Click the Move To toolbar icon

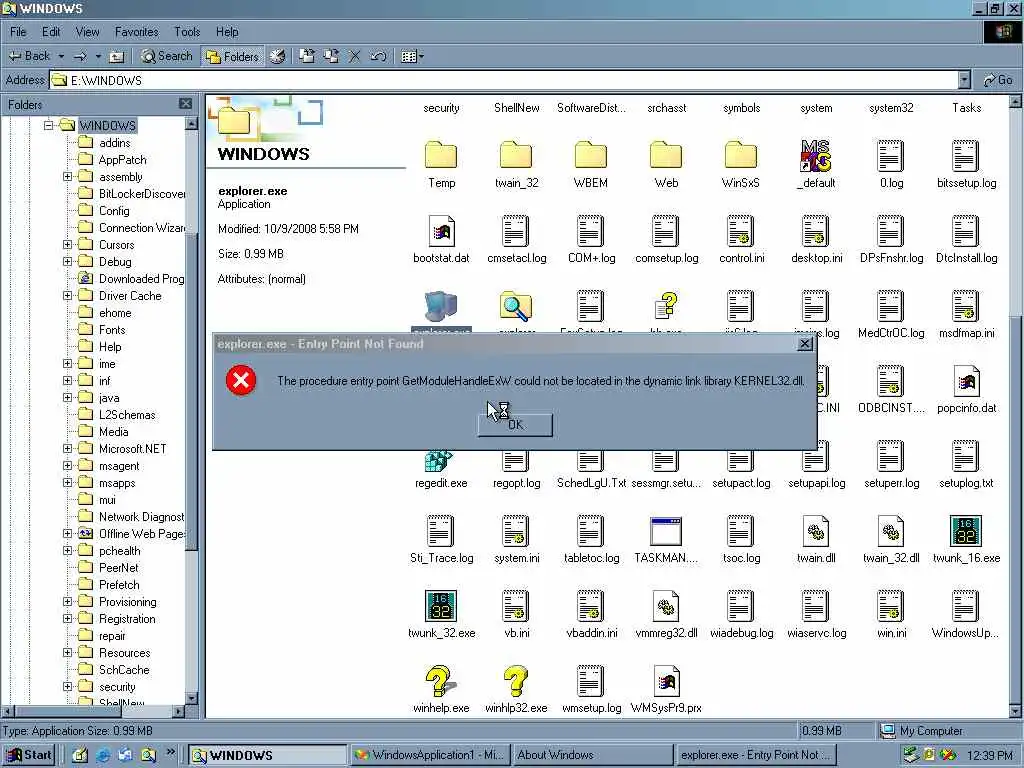coord(307,57)
